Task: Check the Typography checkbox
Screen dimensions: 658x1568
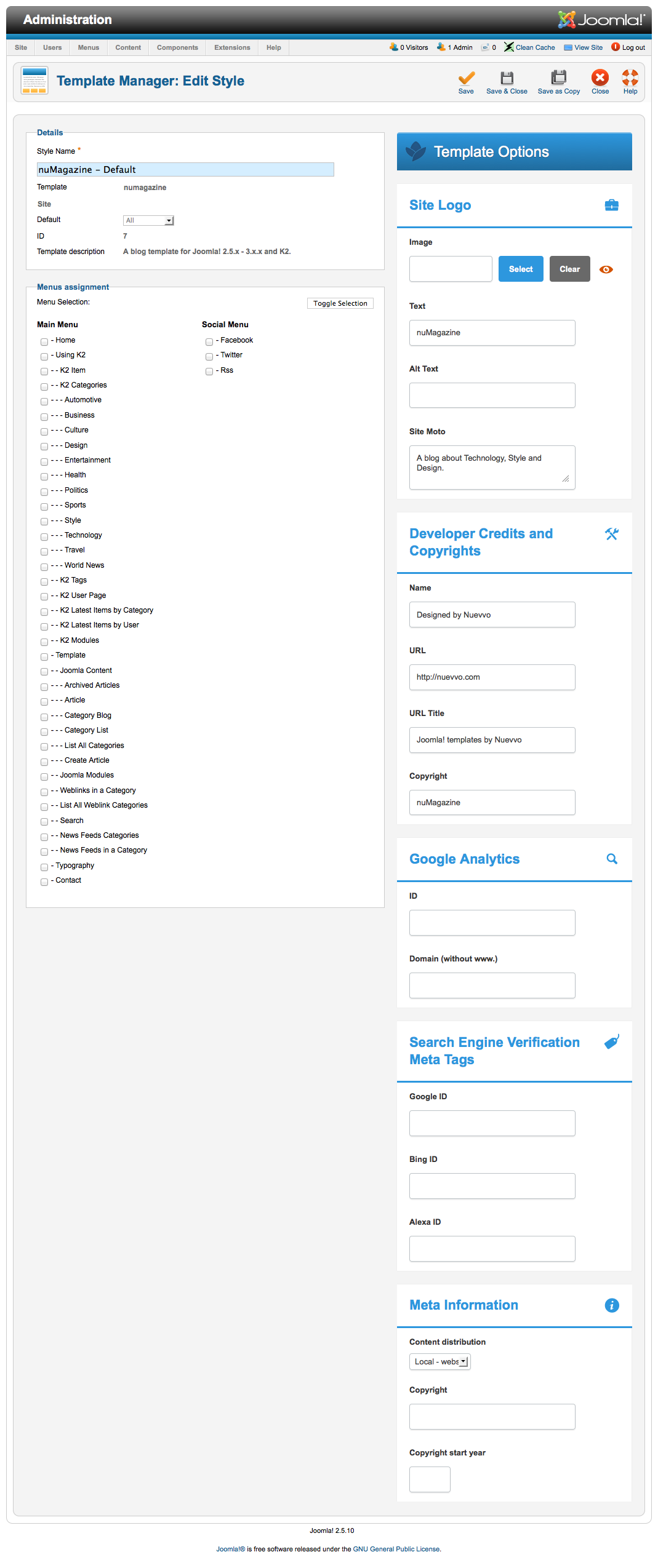Action: pos(44,867)
